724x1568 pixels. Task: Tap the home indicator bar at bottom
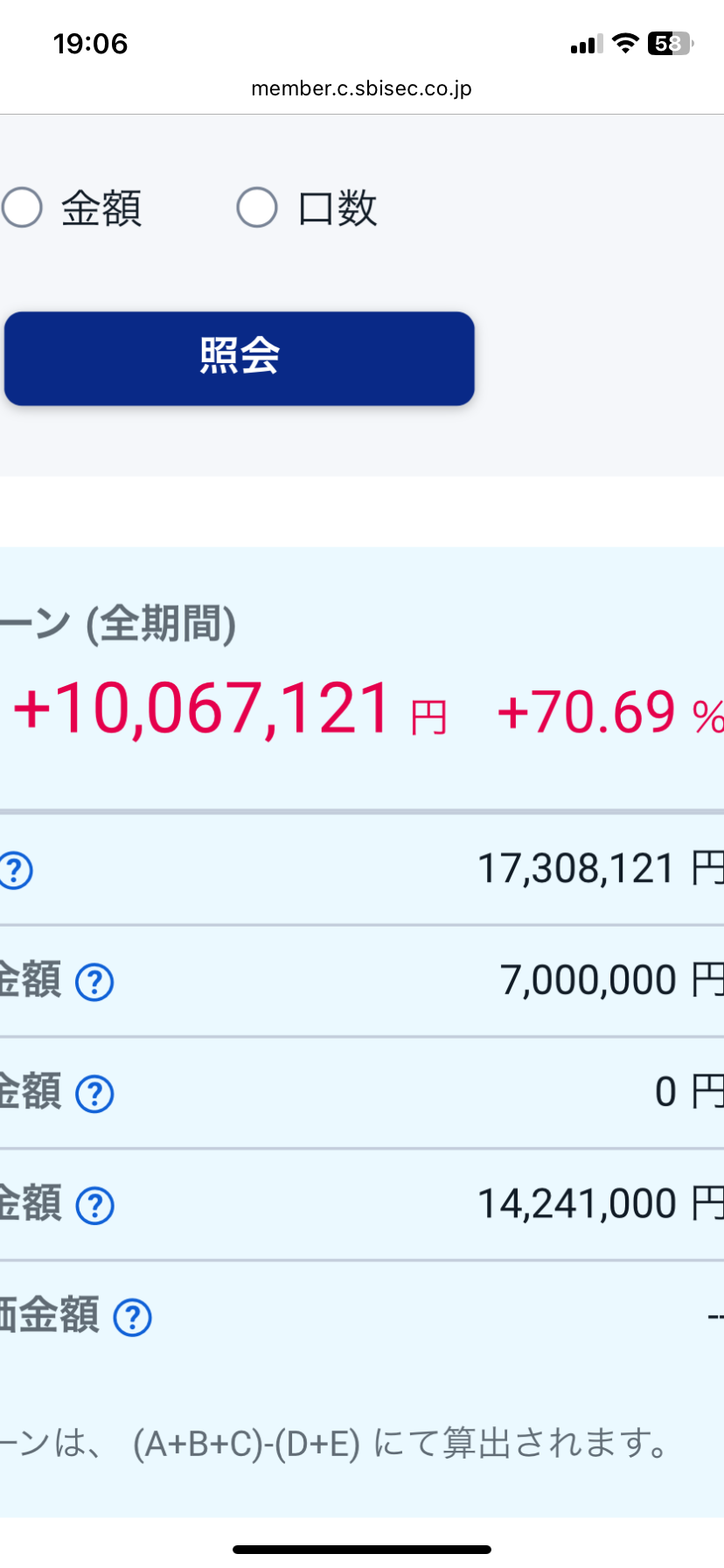pos(362,1550)
